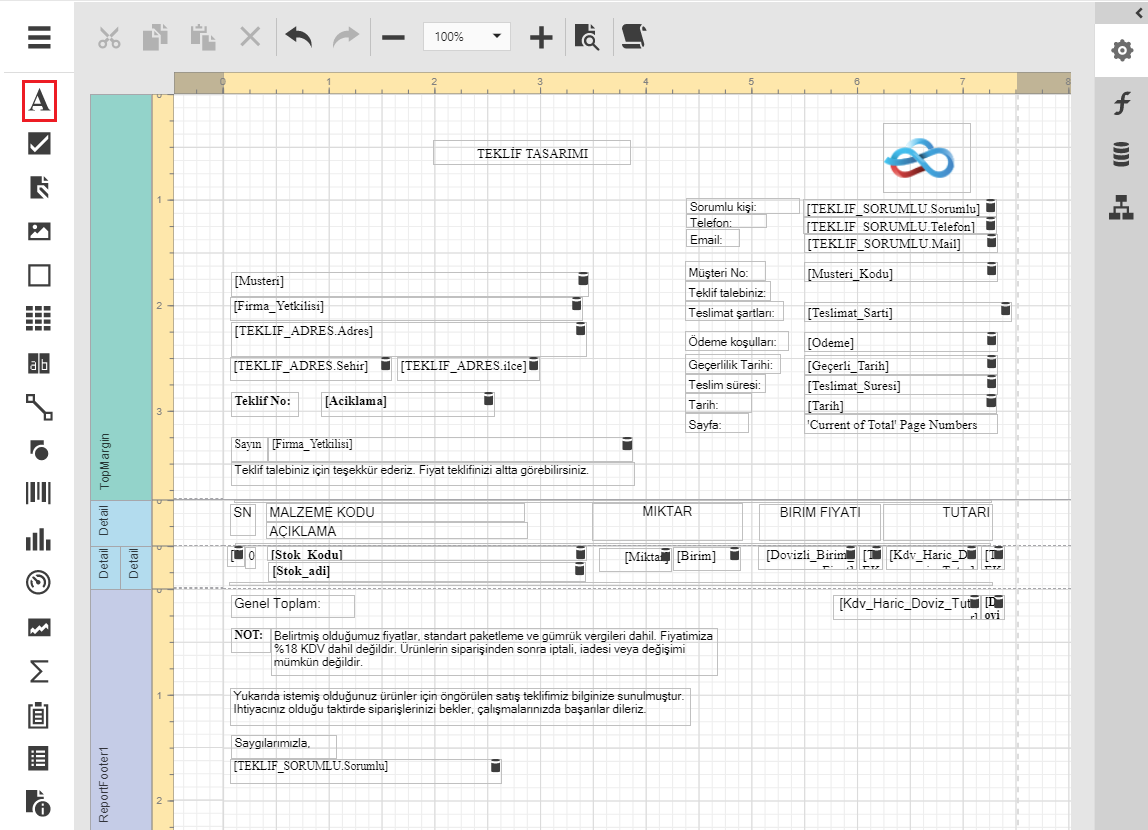Zoom in with the plus button
This screenshot has width=1148, height=830.
pyautogui.click(x=541, y=38)
